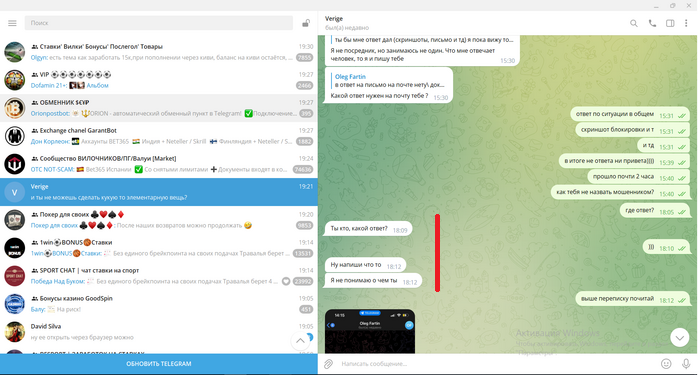Open the hamburger main menu

tap(12, 23)
